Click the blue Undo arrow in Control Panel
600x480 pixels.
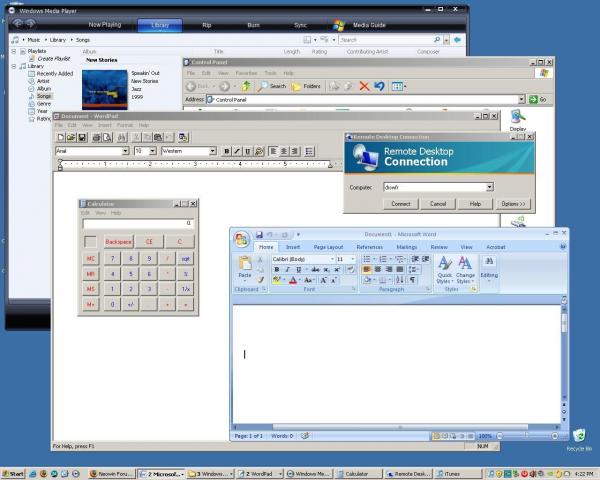pyautogui.click(x=379, y=87)
